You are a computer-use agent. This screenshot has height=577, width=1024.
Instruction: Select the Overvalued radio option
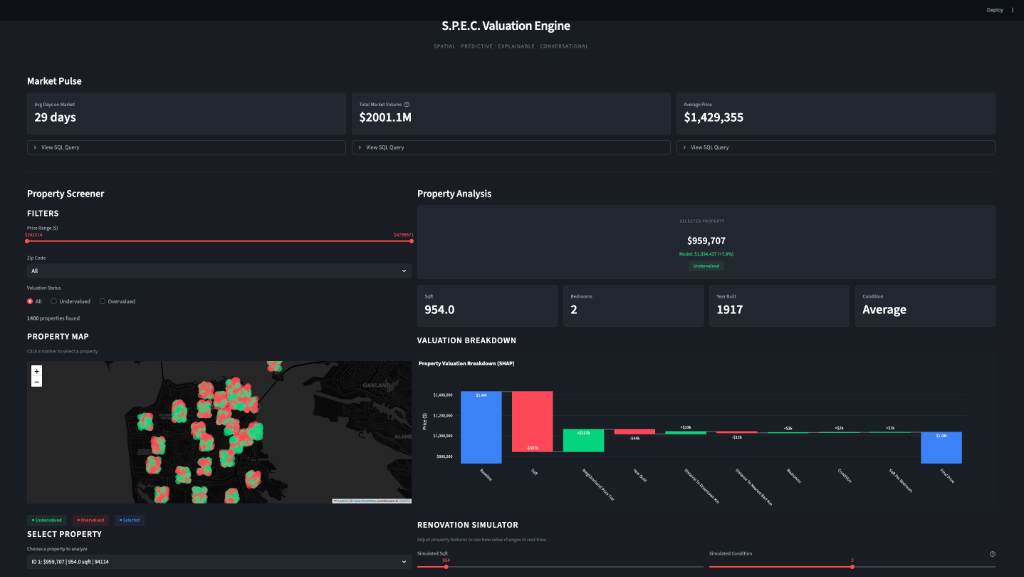click(103, 301)
